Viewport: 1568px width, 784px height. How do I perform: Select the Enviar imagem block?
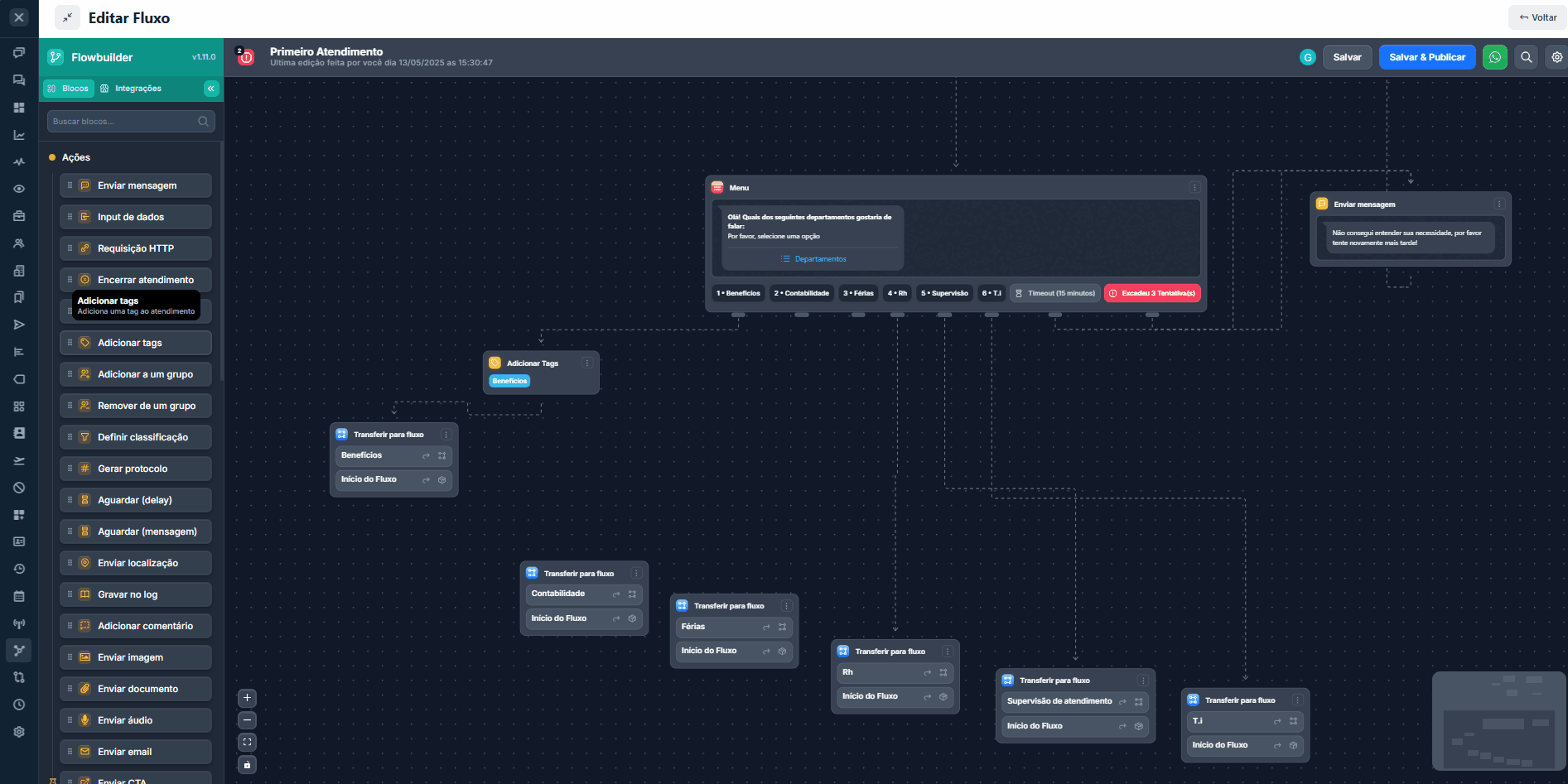click(x=136, y=657)
